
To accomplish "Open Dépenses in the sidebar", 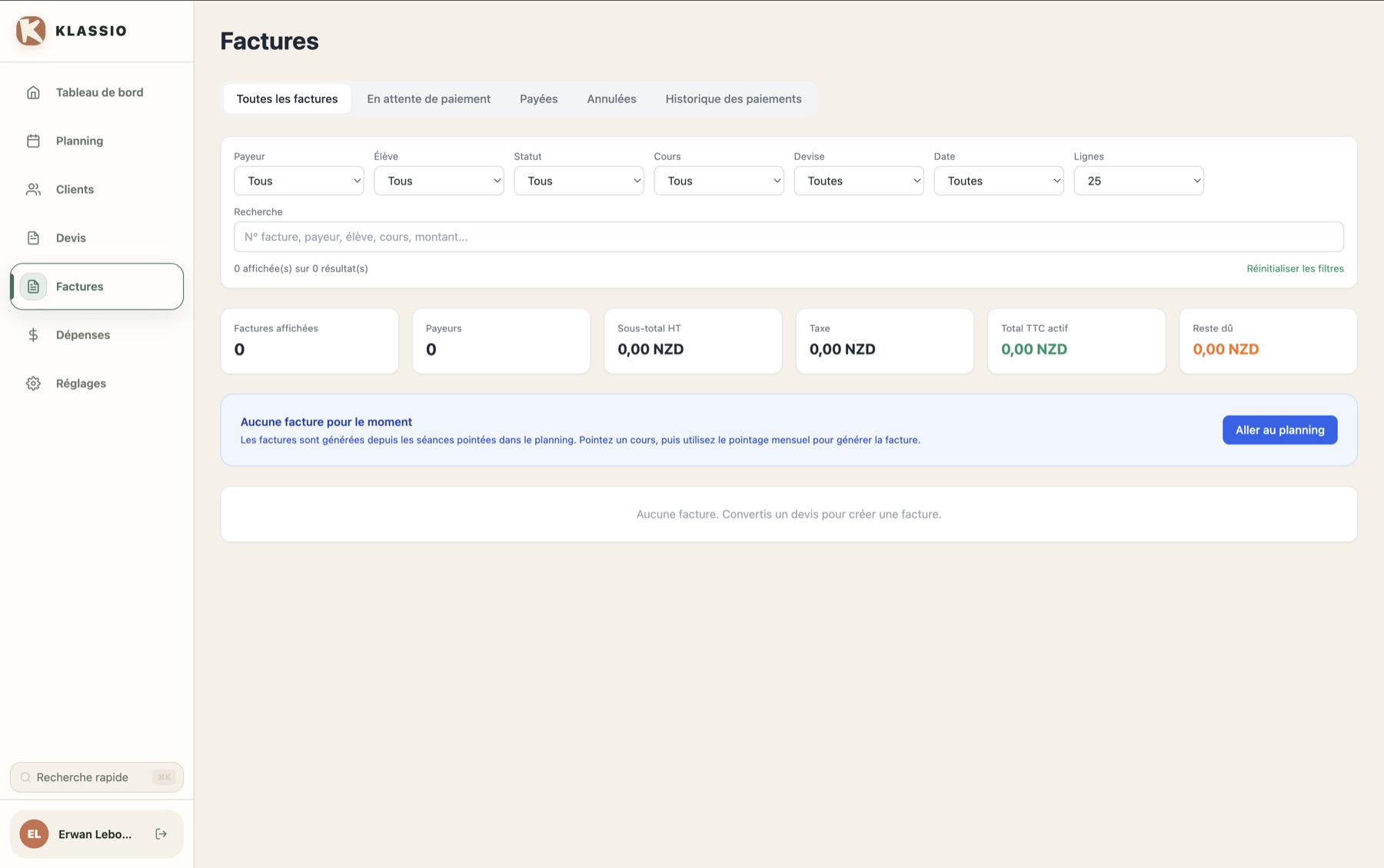I will (97, 334).
